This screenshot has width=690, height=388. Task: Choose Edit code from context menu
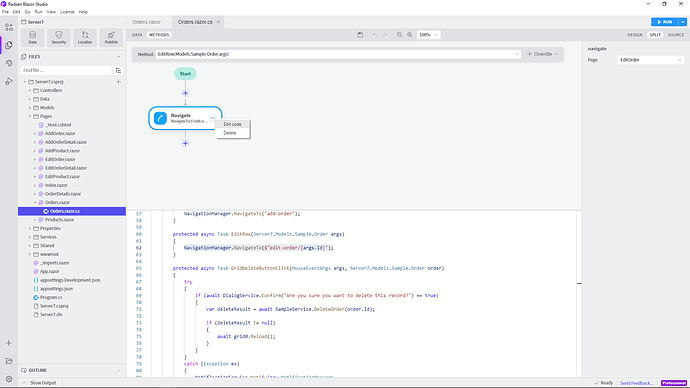[232, 124]
